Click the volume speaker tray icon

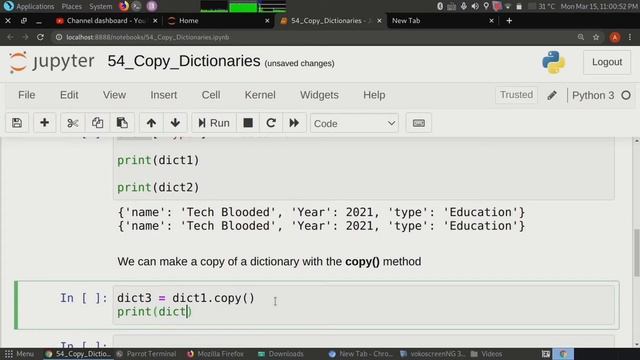tap(475, 6)
